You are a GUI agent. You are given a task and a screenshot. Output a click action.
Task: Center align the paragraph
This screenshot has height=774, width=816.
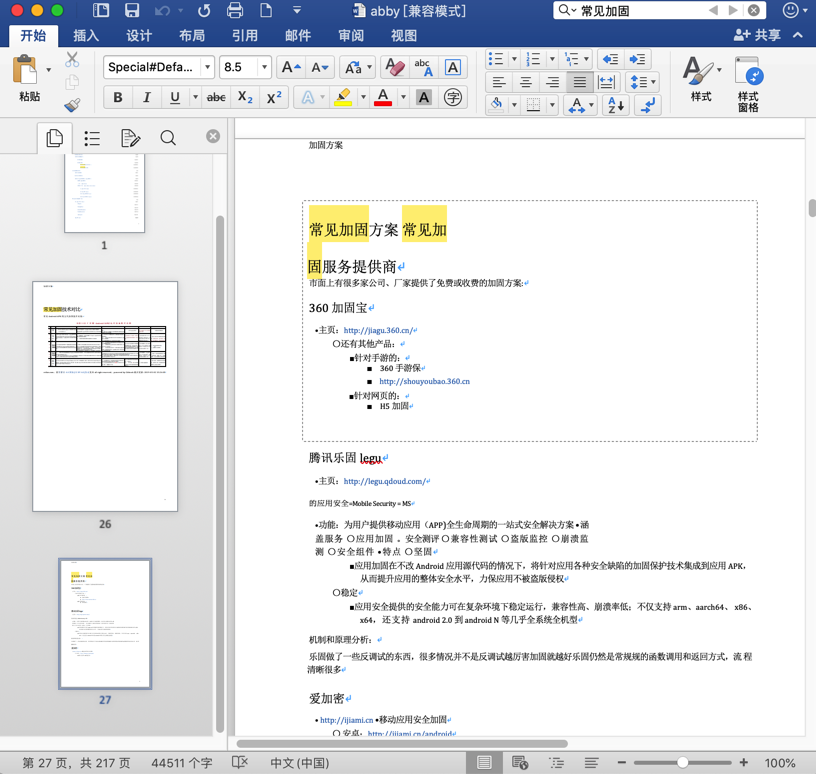(526, 82)
